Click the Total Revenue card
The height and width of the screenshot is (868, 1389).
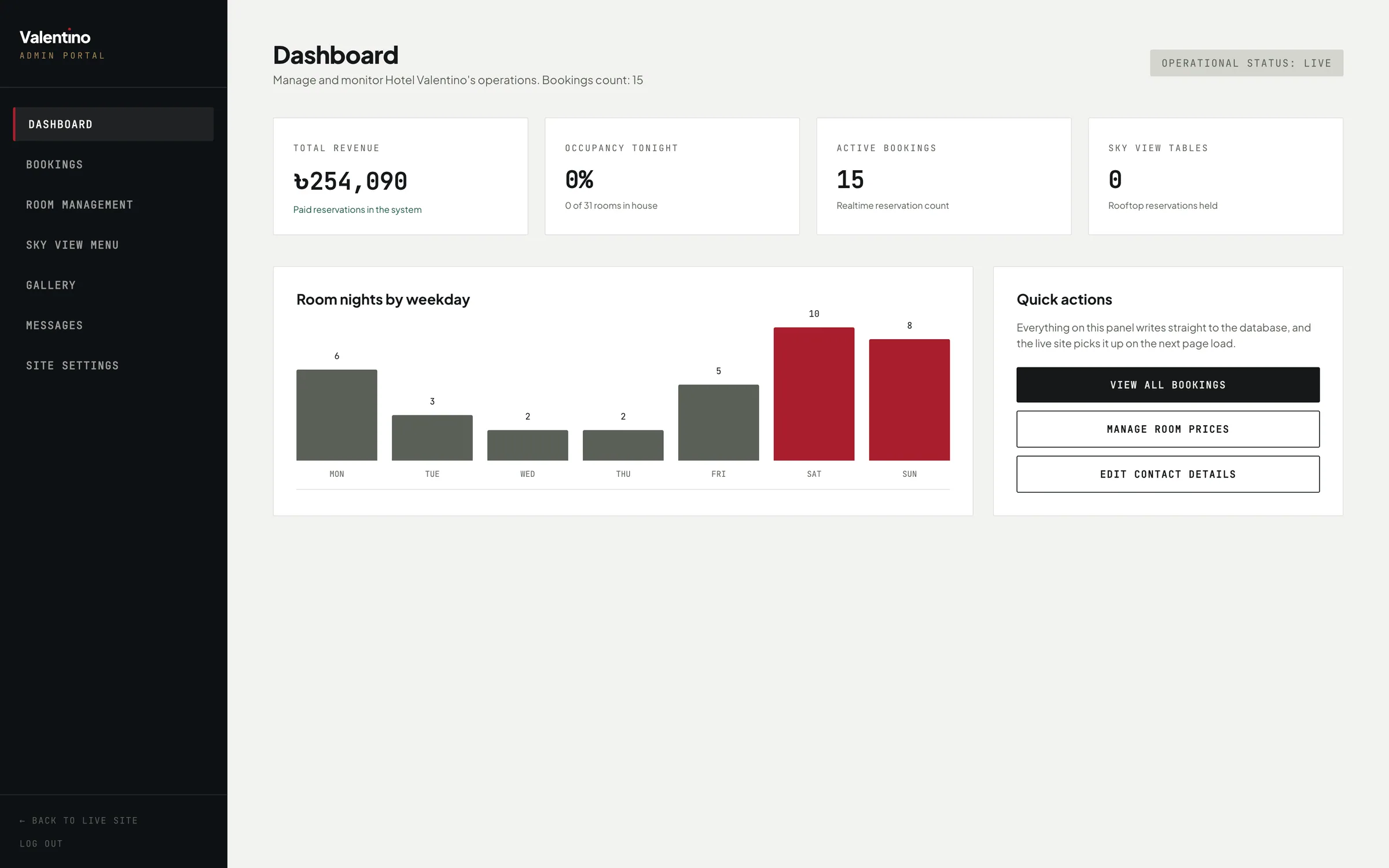(x=400, y=176)
